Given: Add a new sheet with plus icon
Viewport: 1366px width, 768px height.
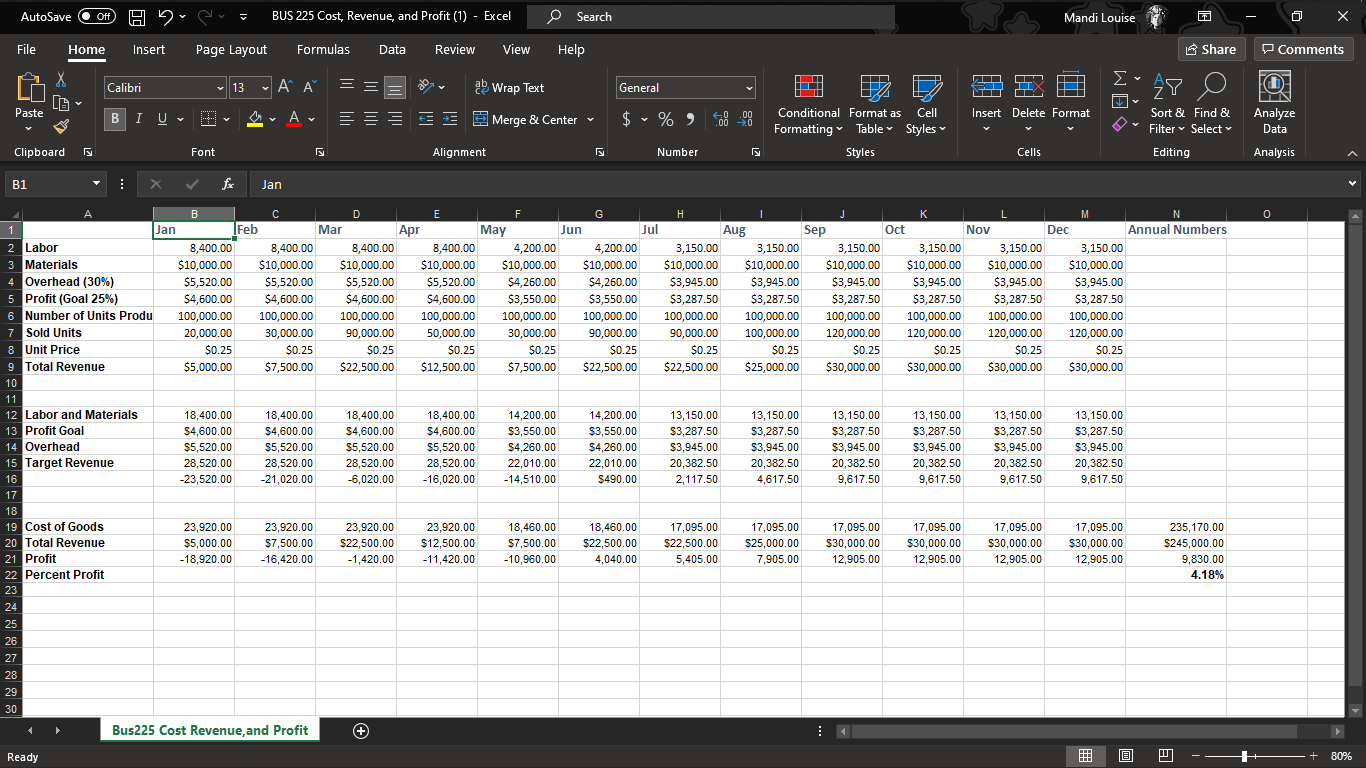Looking at the screenshot, I should (x=361, y=731).
